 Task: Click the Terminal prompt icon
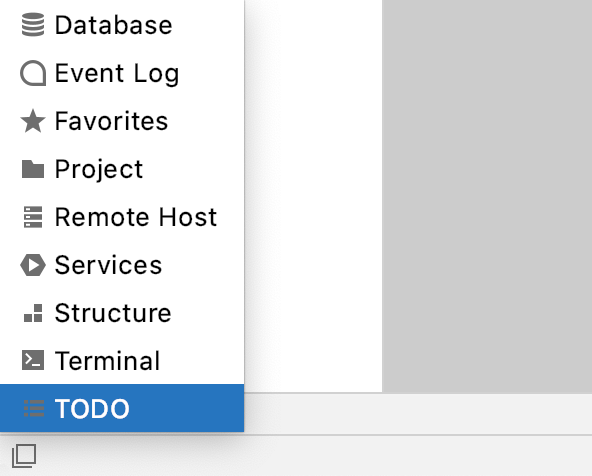33,360
